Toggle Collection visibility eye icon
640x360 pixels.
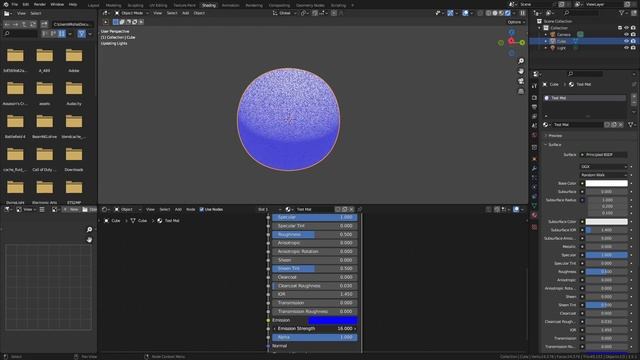click(x=626, y=28)
